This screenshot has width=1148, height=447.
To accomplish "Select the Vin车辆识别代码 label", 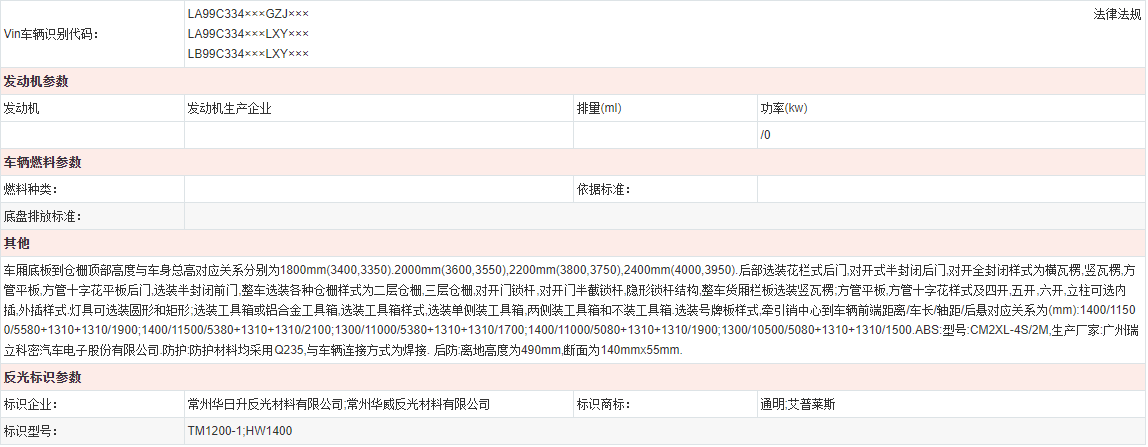I will (52, 34).
